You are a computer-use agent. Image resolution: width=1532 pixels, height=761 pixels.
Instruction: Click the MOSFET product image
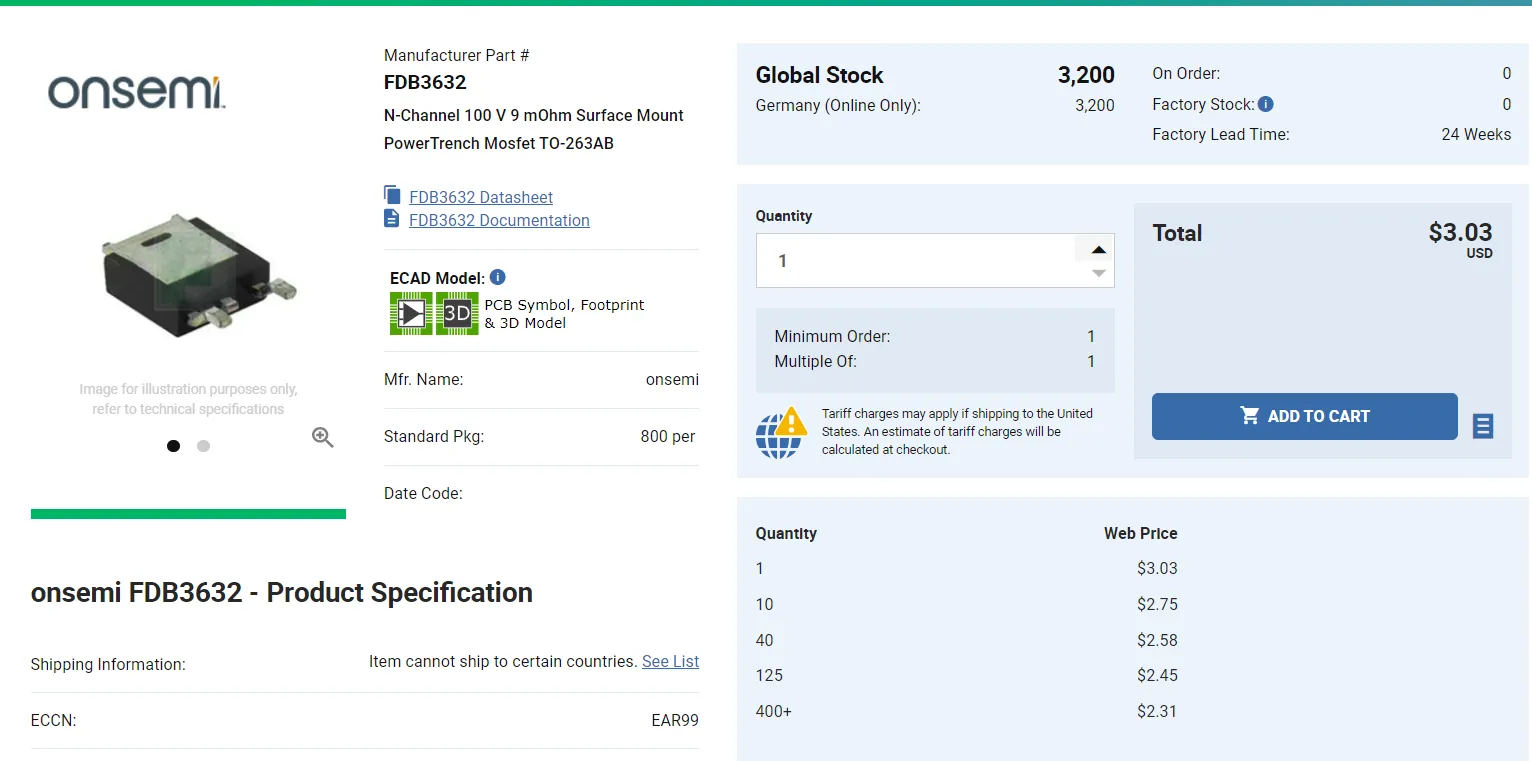pos(199,273)
